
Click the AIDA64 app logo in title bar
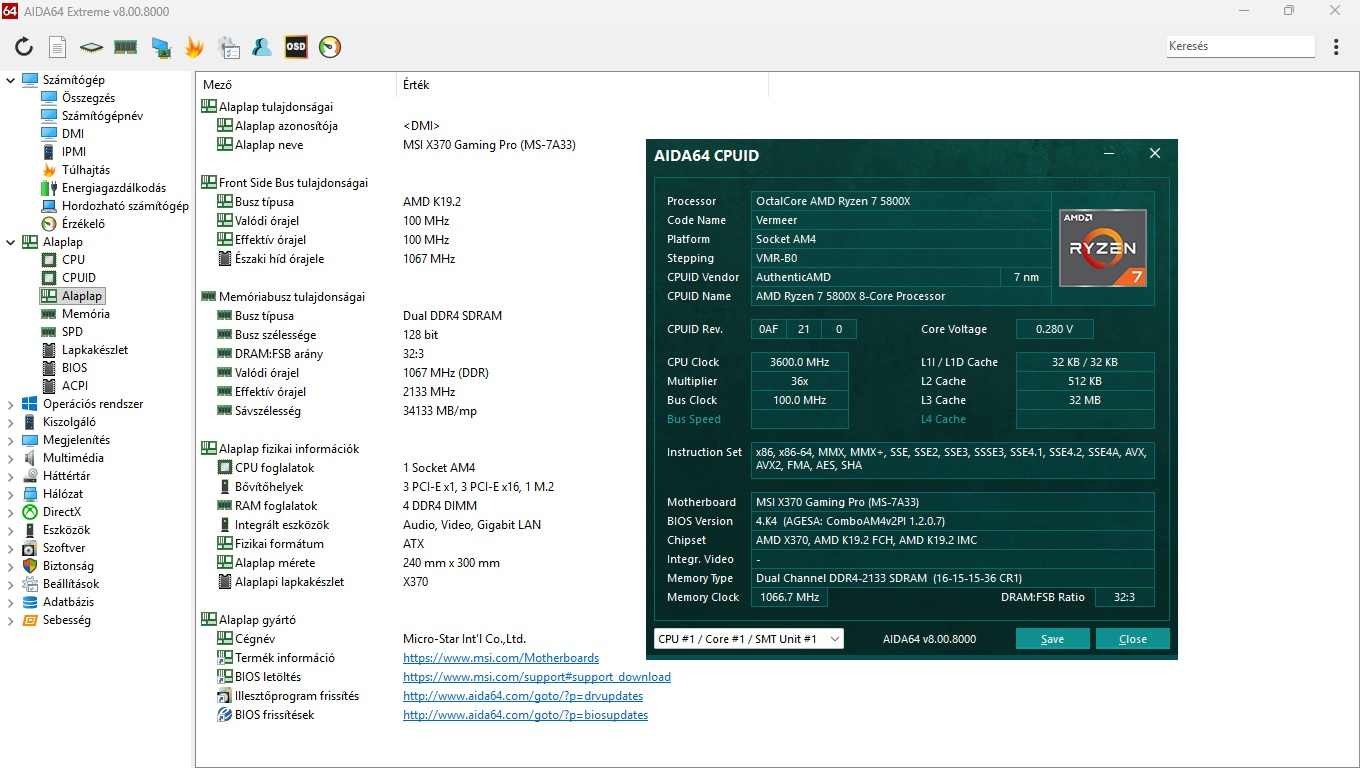click(9, 11)
